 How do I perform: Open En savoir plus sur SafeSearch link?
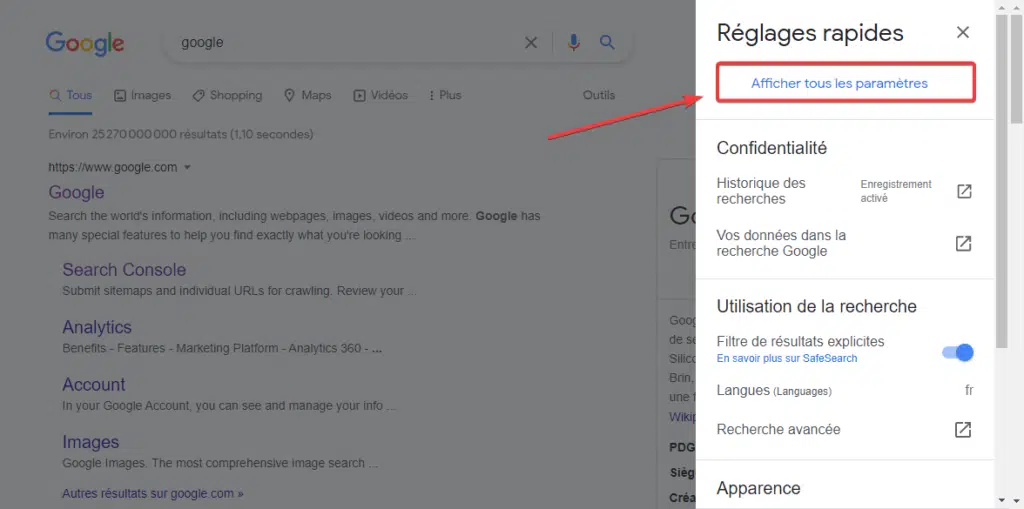(x=787, y=358)
